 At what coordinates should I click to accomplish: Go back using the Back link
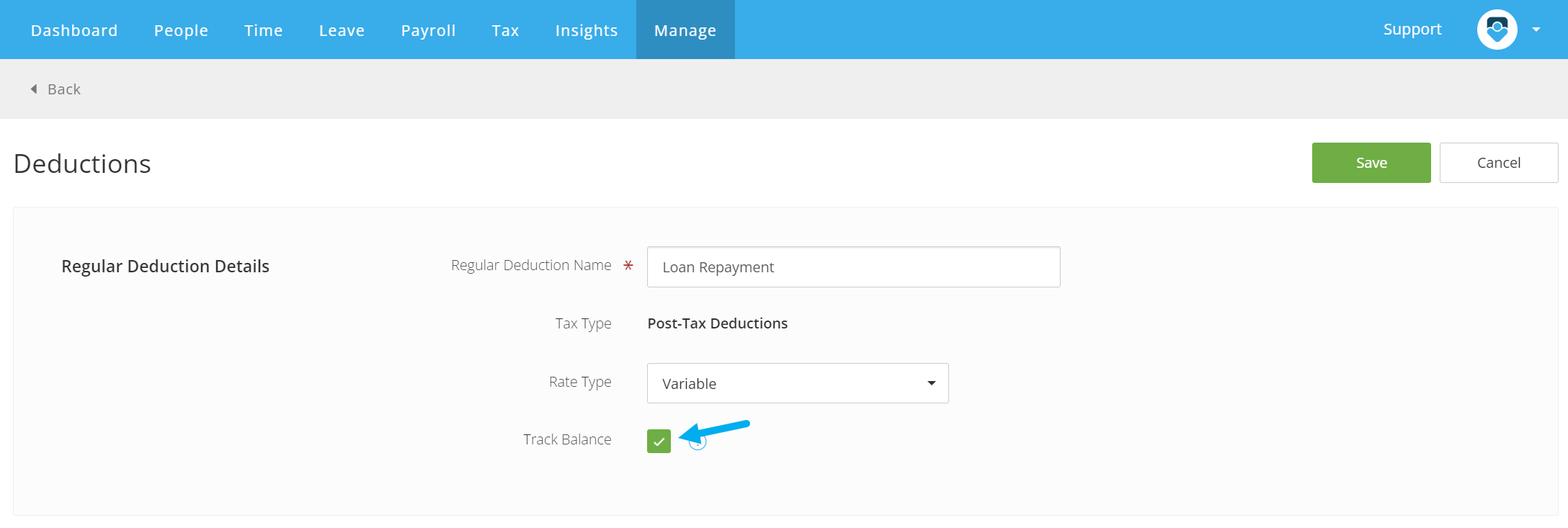pyautogui.click(x=63, y=89)
